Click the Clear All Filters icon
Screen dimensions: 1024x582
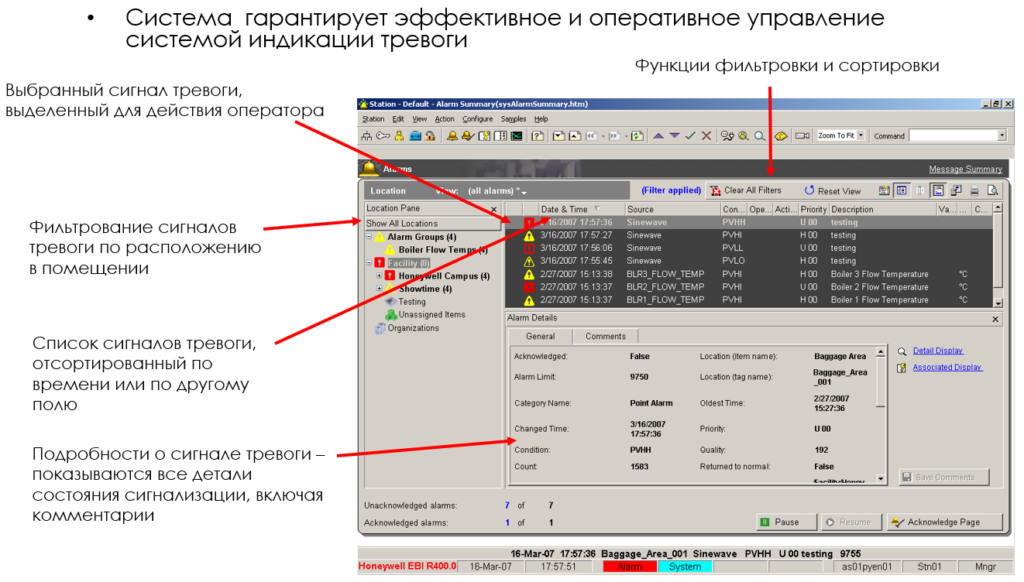point(714,190)
